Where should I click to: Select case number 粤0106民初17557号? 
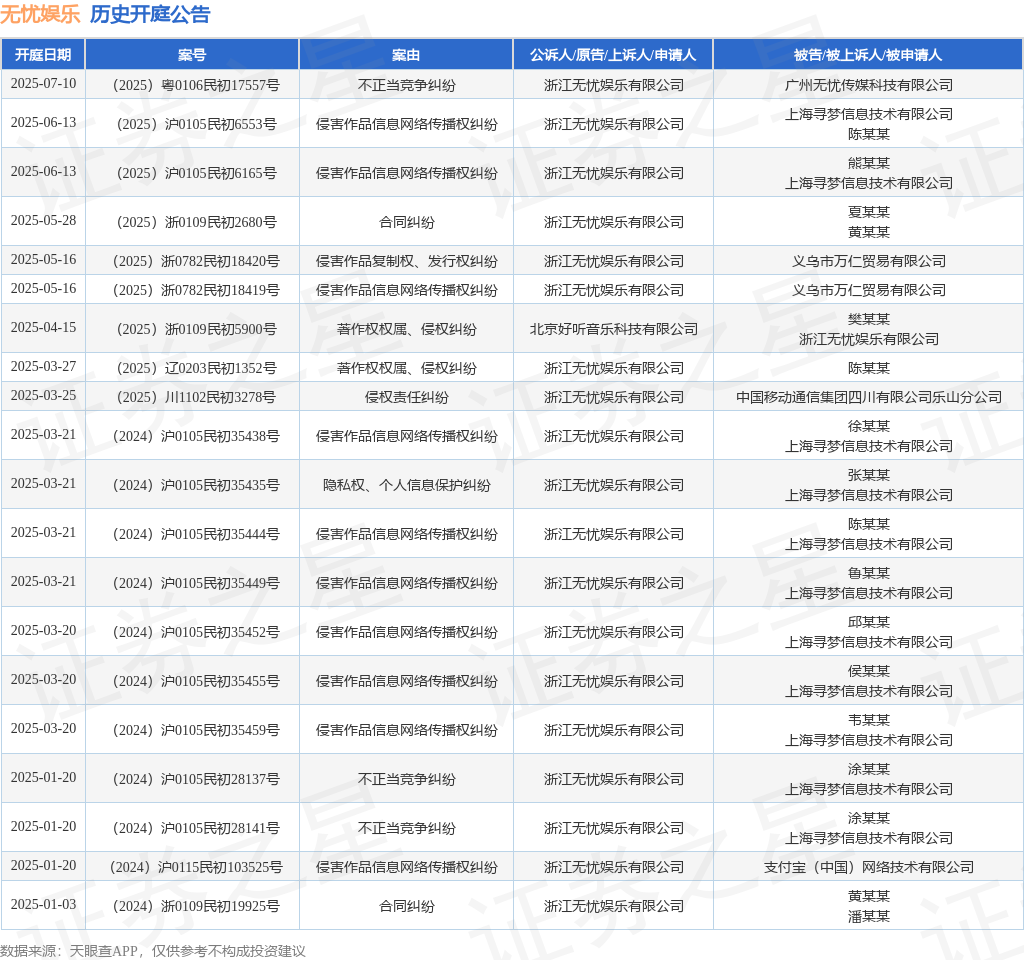coord(197,85)
